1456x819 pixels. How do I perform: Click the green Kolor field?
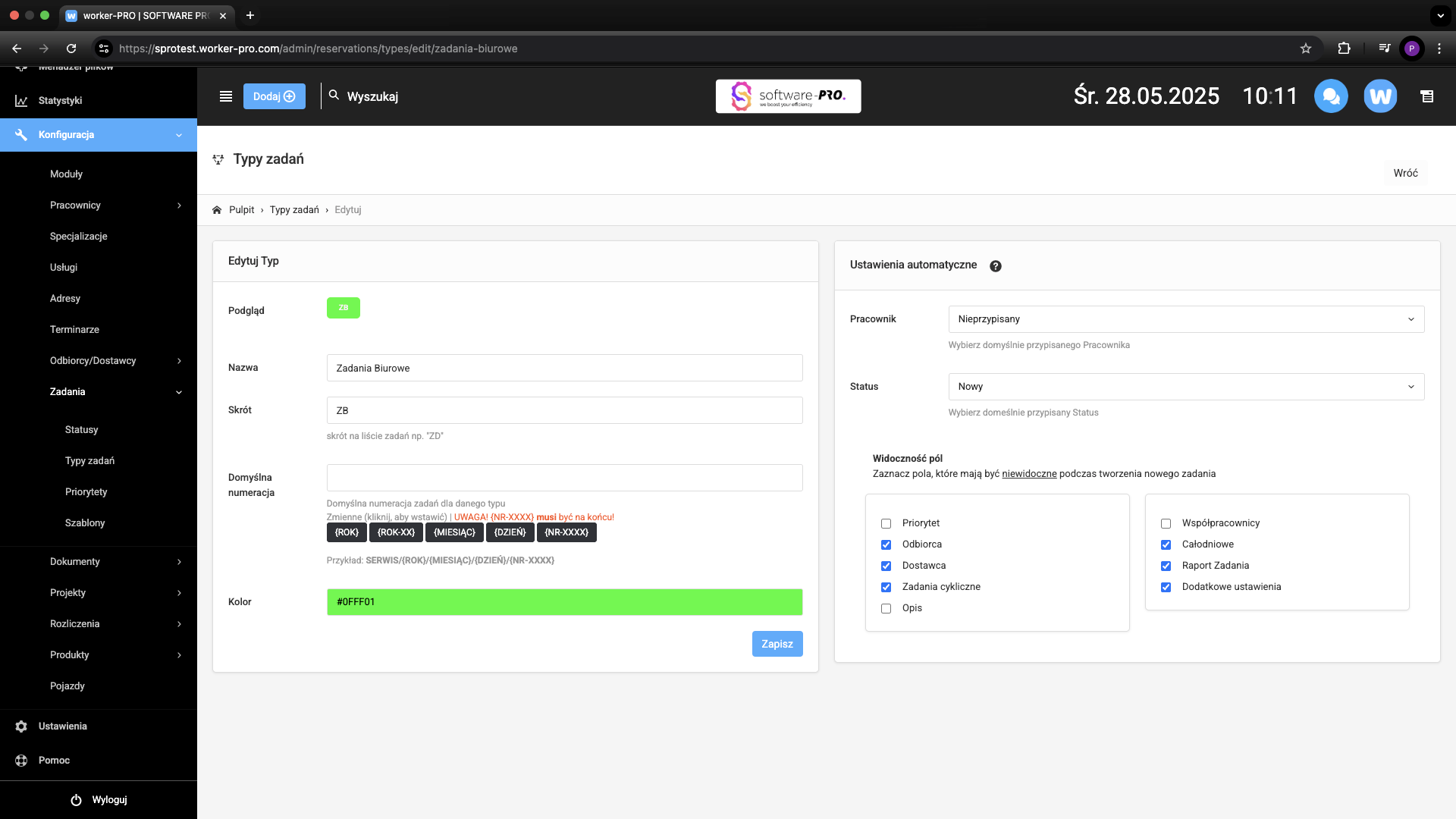[x=564, y=602]
